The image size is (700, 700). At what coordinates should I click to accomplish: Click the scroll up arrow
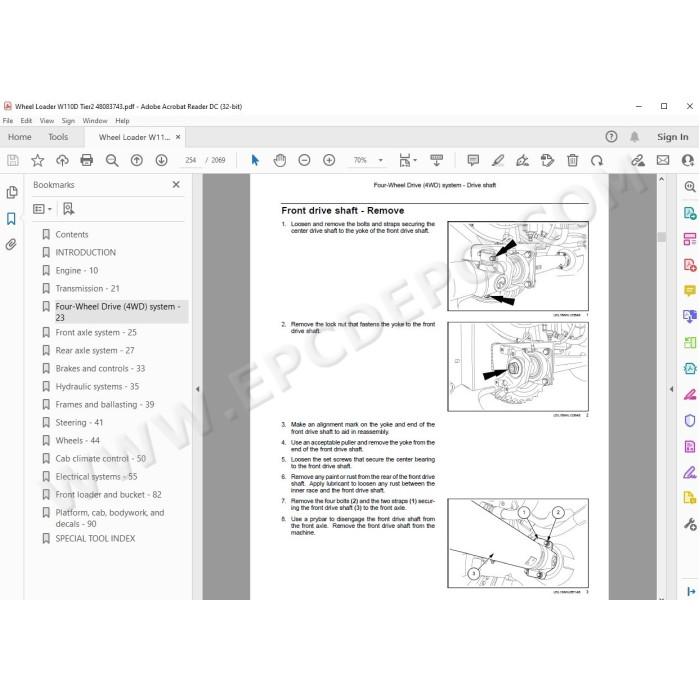(x=662, y=179)
